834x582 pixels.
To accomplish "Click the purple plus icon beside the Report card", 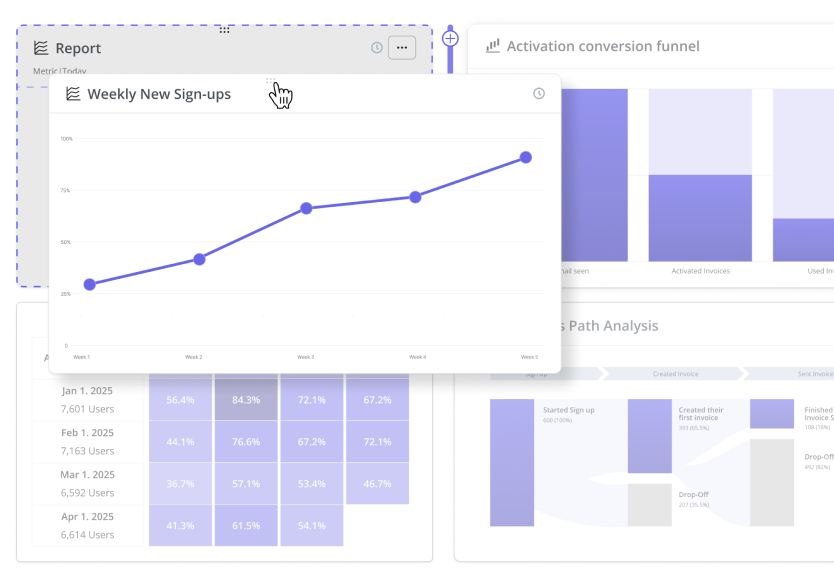I will (450, 38).
